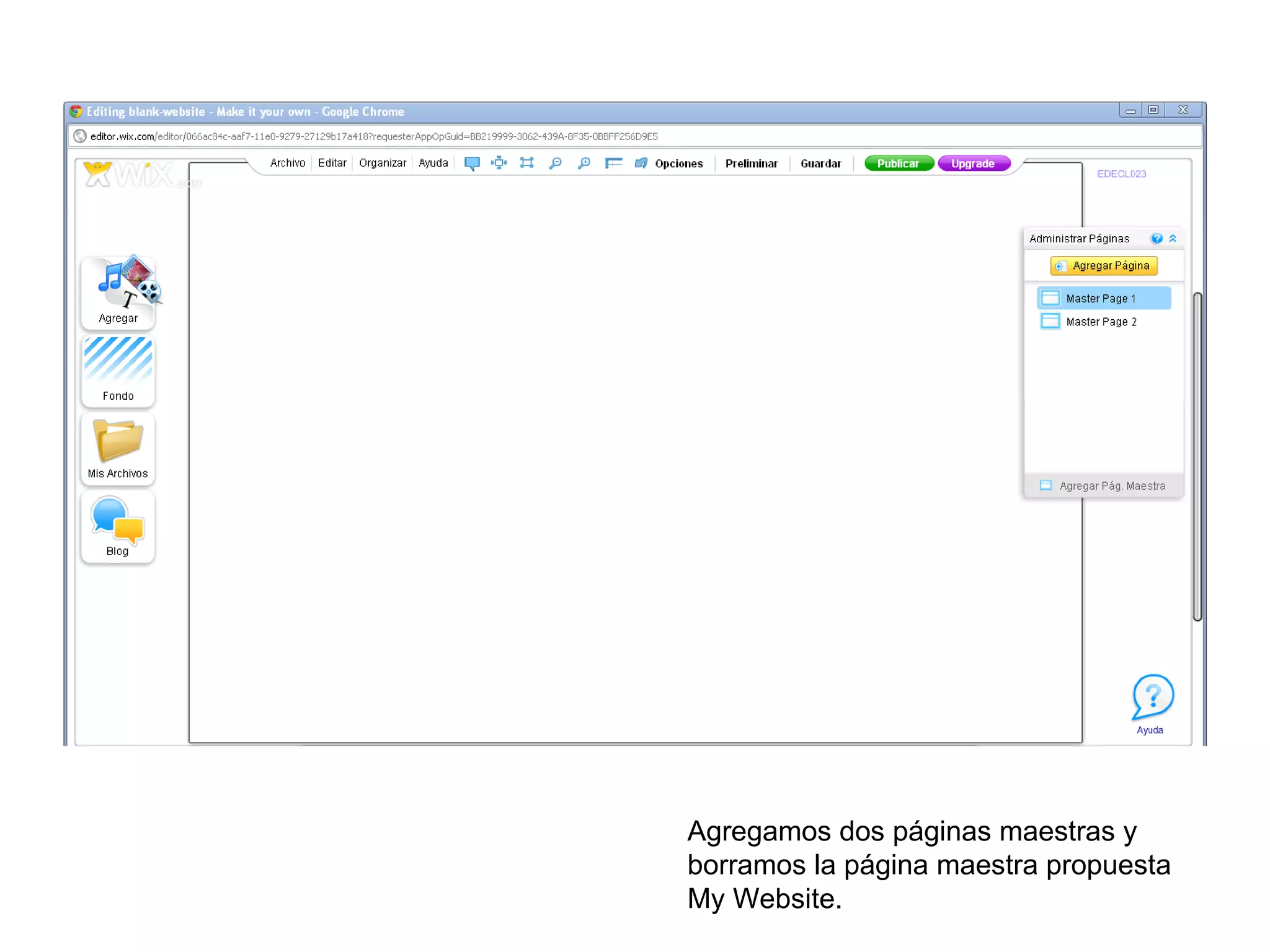Click the fit-to-screen frame icon
The image size is (1270, 952).
526,163
